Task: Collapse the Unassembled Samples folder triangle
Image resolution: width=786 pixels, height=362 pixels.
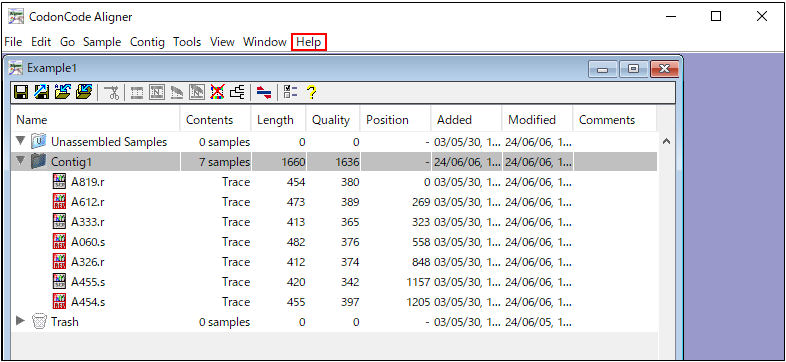Action: tap(21, 142)
